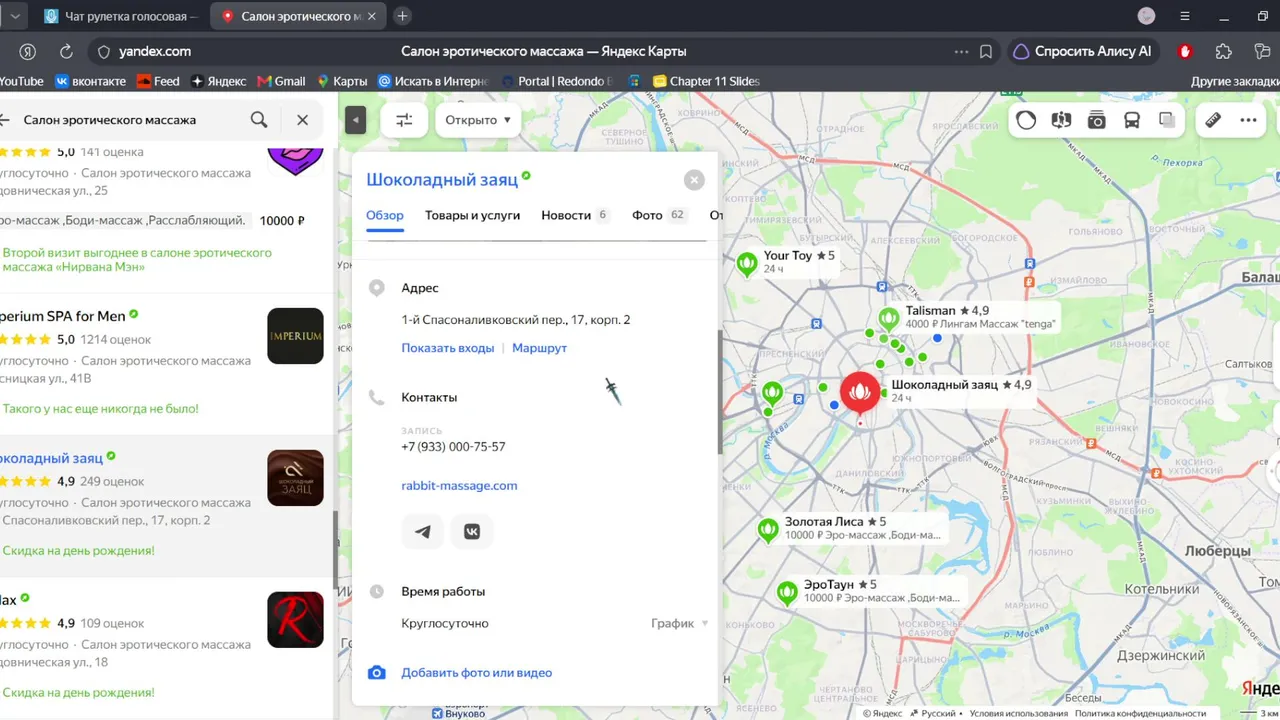Click the Маршрут link
The width and height of the screenshot is (1280, 720).
tap(539, 348)
